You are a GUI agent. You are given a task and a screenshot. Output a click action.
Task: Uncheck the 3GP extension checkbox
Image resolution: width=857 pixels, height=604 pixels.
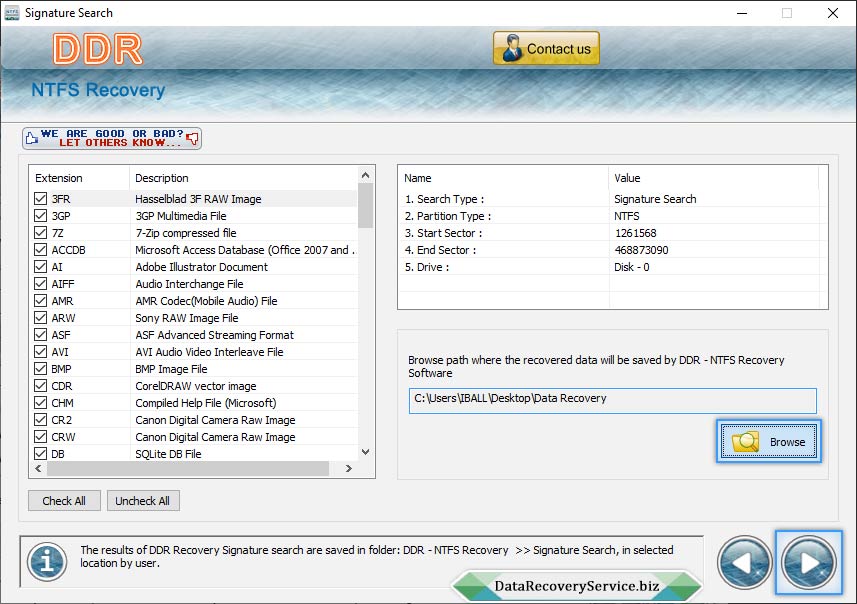click(x=40, y=215)
